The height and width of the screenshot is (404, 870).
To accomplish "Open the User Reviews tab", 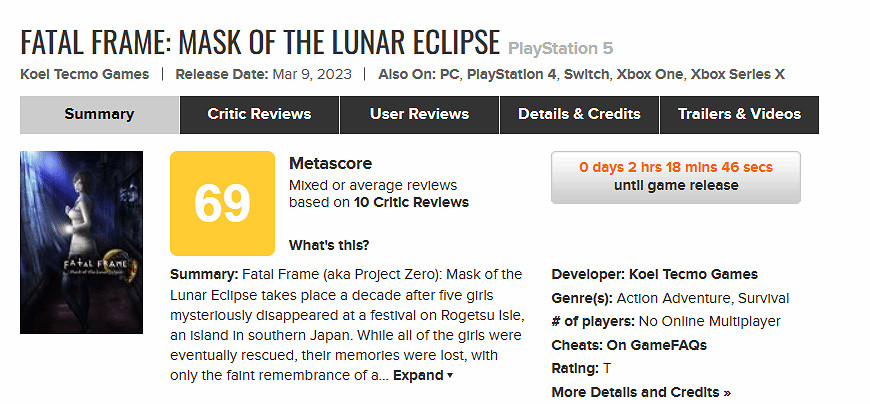I will [419, 114].
